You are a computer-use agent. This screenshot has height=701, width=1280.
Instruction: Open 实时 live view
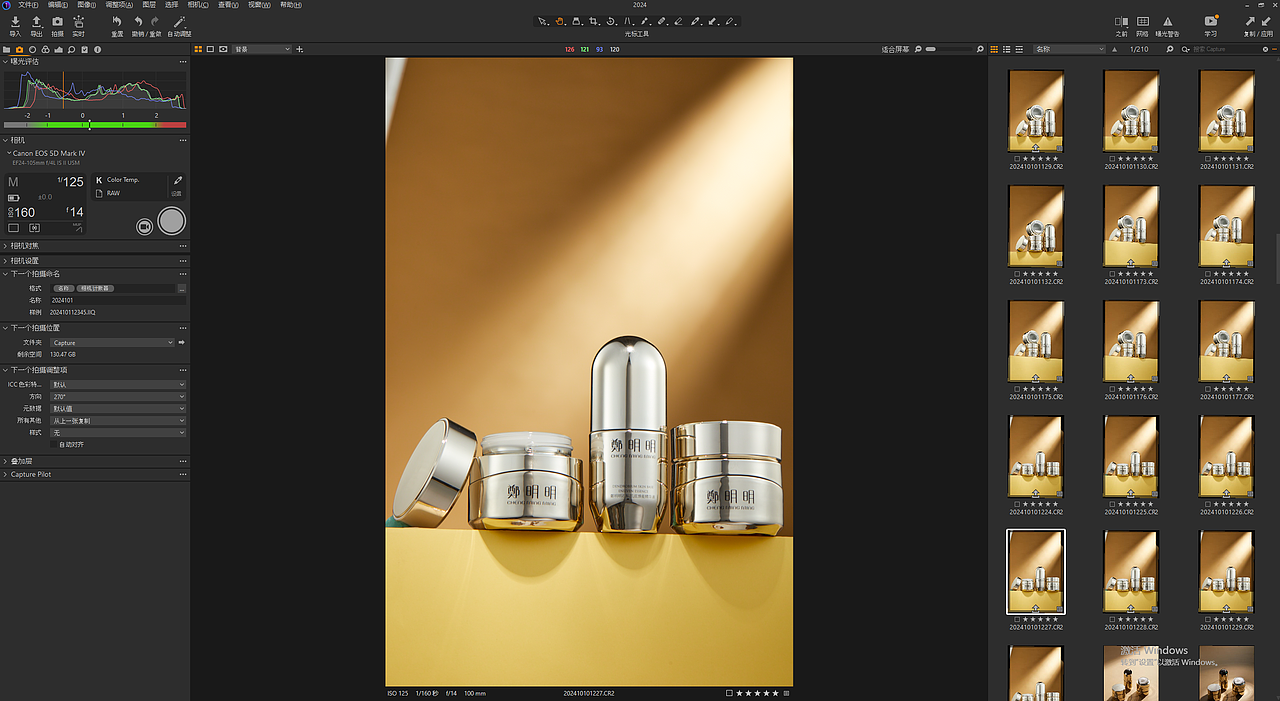click(x=79, y=21)
